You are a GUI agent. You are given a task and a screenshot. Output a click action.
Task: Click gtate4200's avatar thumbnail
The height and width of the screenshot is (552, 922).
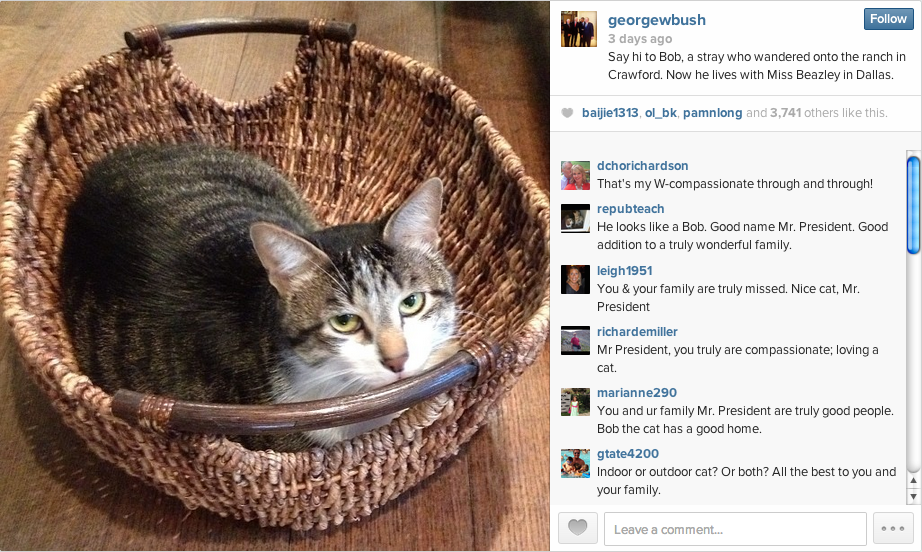[575, 463]
